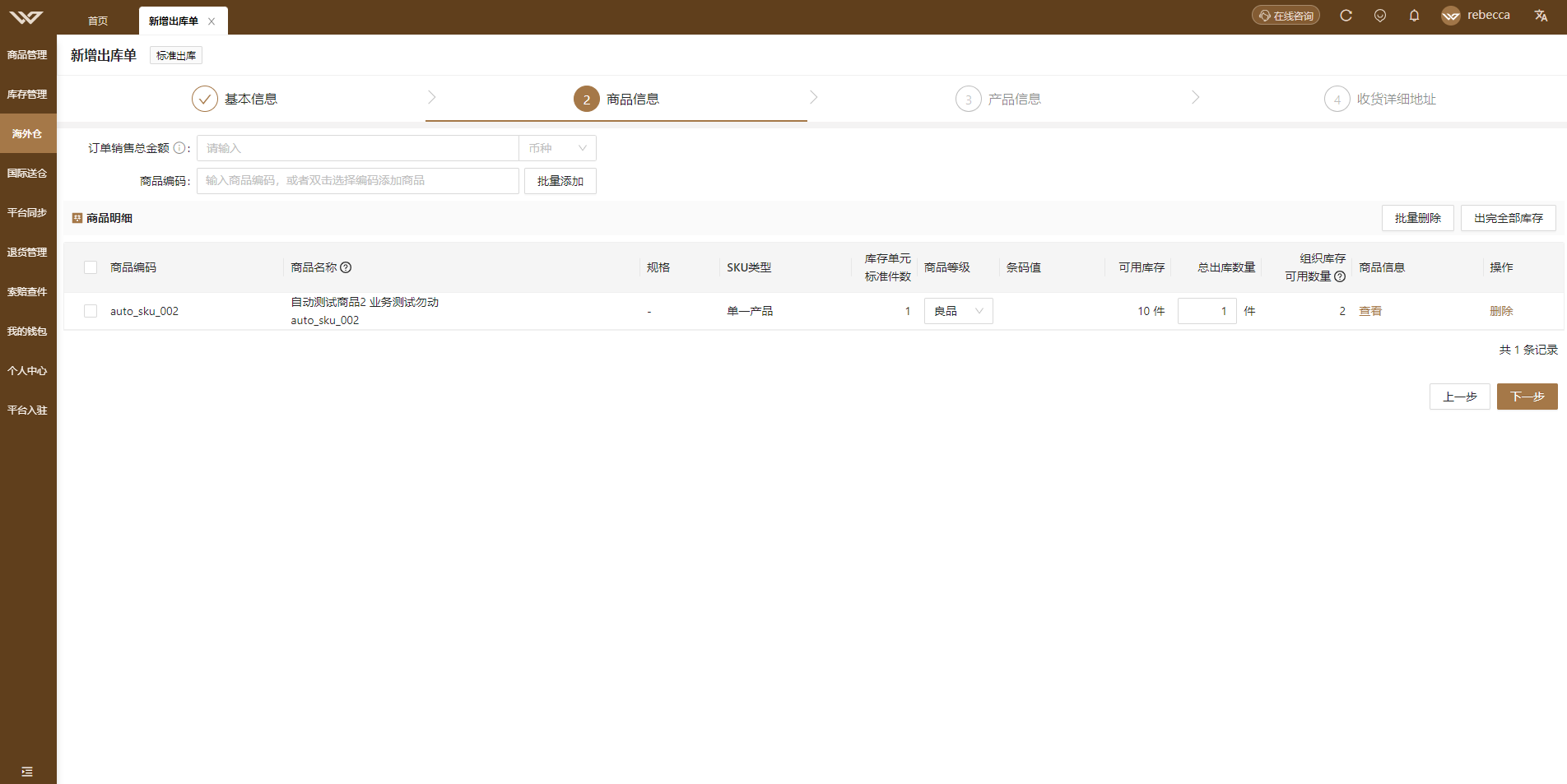The width and height of the screenshot is (1567, 784).
Task: Click the refresh icon in the header
Action: click(1346, 16)
